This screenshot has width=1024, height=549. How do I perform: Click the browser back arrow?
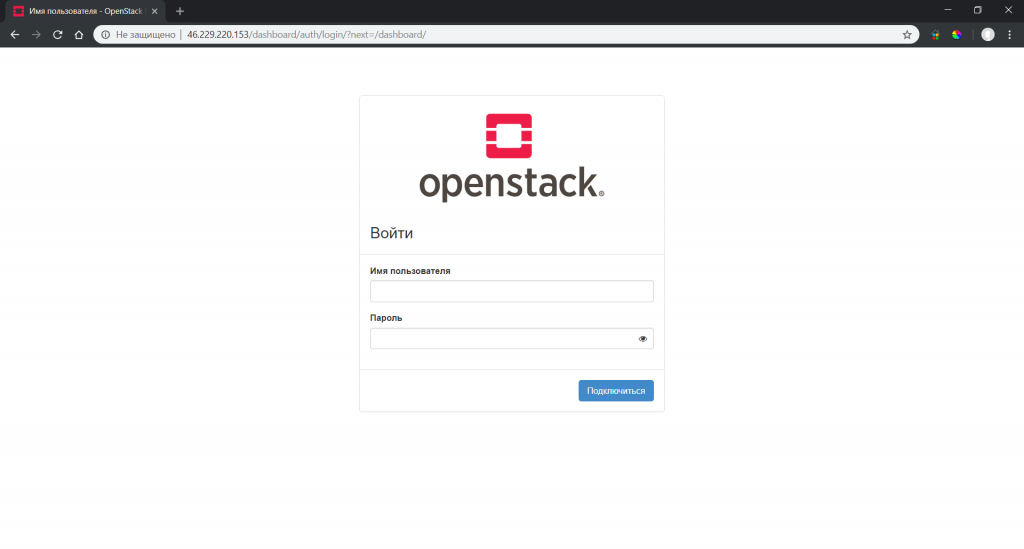pos(15,35)
